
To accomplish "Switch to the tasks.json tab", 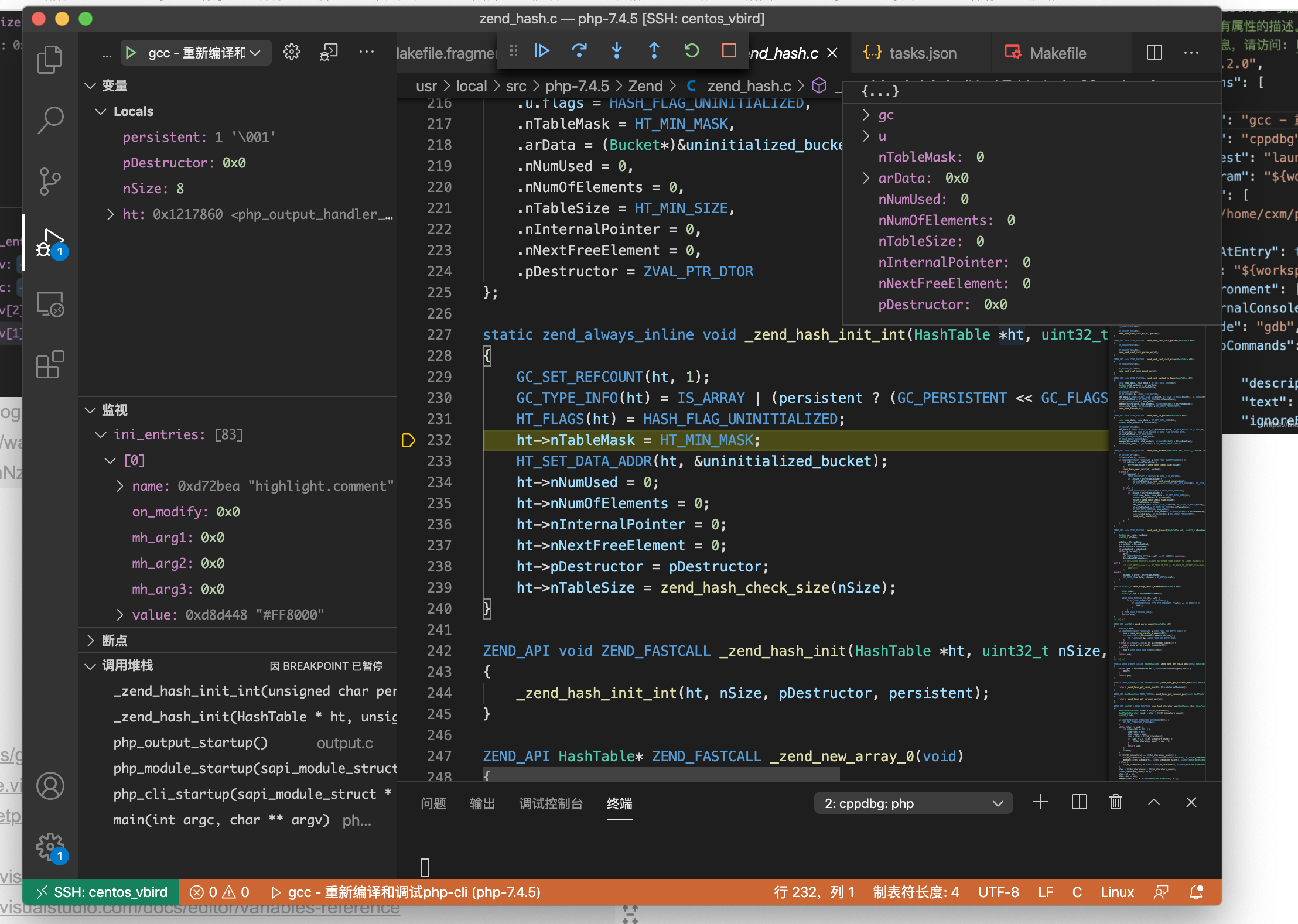I will pos(921,53).
